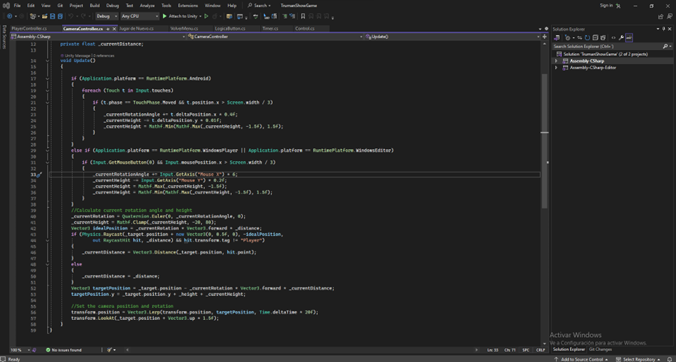
Task: Toggle pin on CameraController.cs tab
Action: (108, 28)
